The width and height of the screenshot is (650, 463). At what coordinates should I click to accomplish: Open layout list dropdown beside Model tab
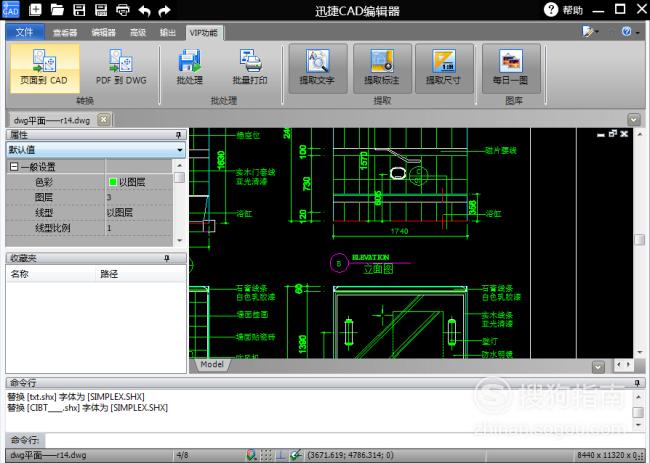click(x=598, y=366)
